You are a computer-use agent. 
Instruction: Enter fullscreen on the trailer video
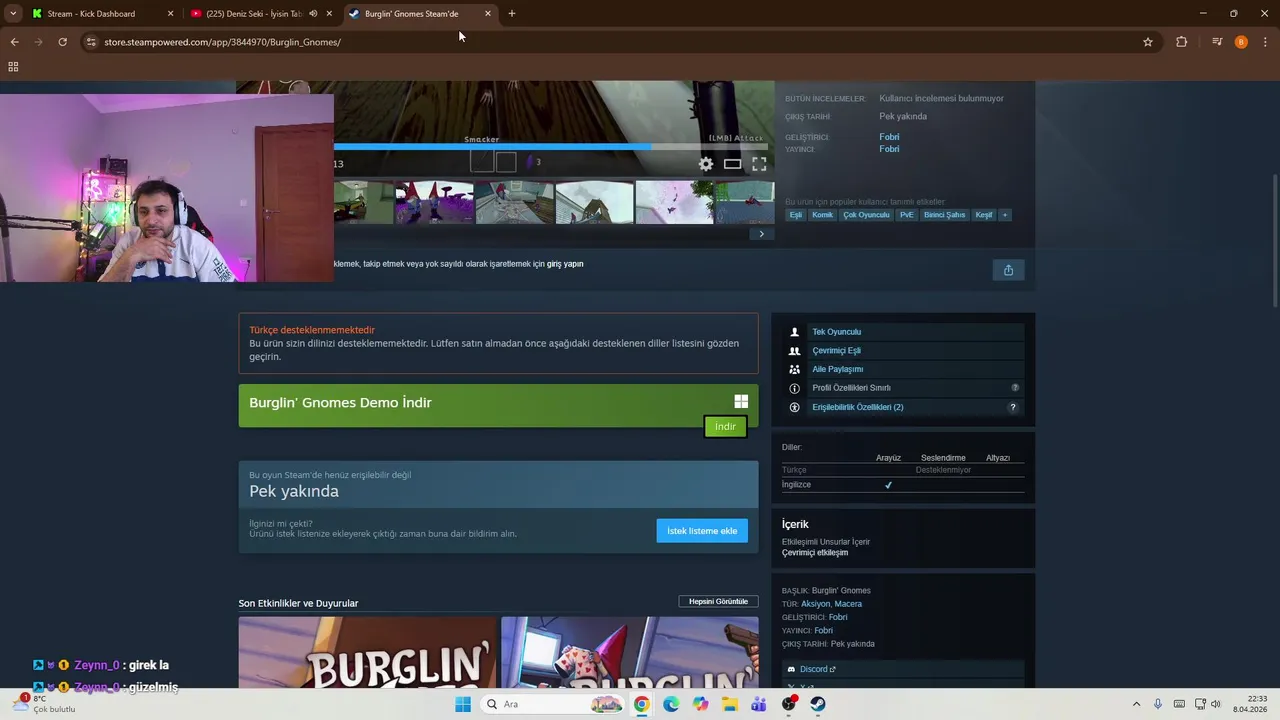759,164
